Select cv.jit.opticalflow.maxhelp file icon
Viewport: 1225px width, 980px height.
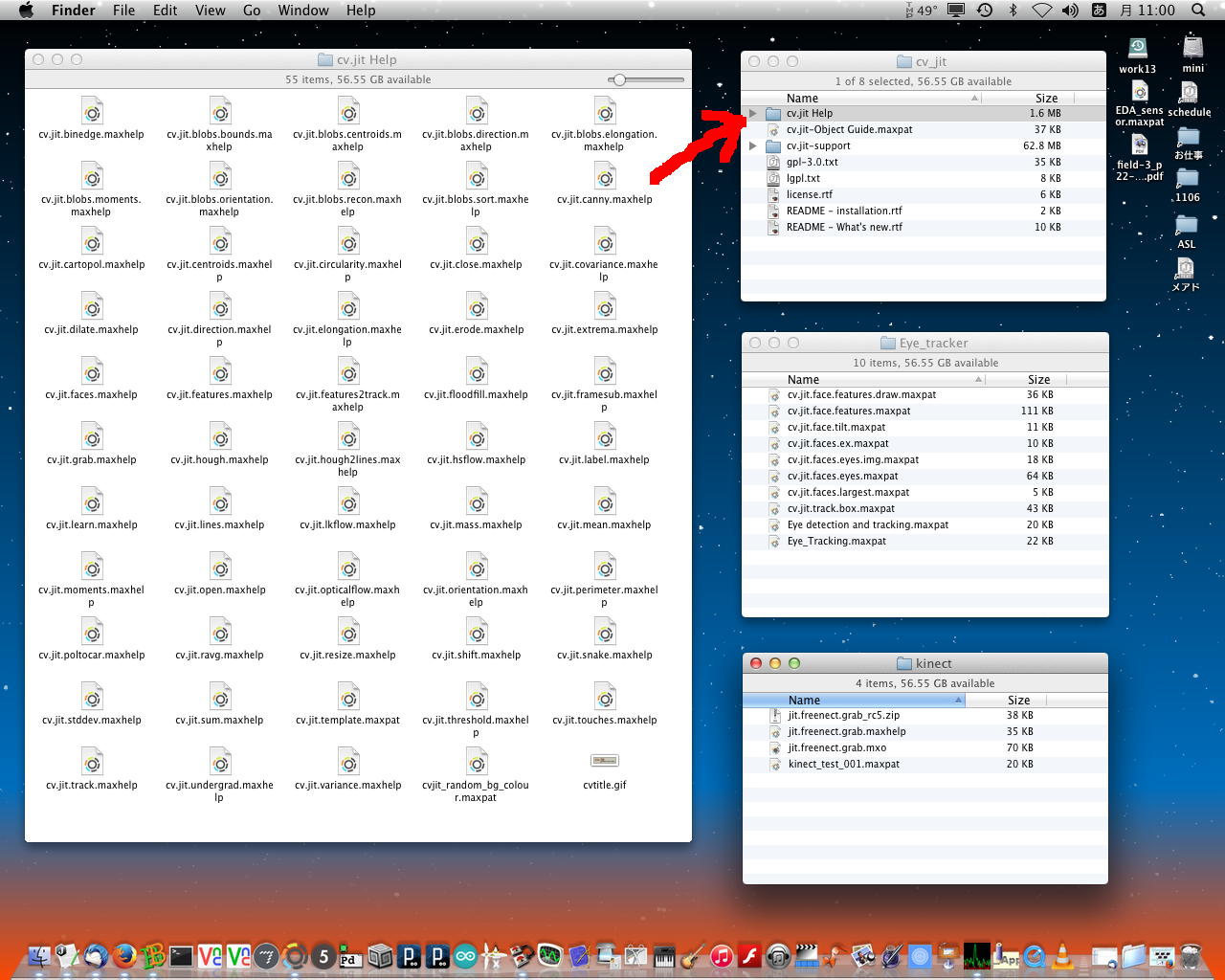coord(348,568)
